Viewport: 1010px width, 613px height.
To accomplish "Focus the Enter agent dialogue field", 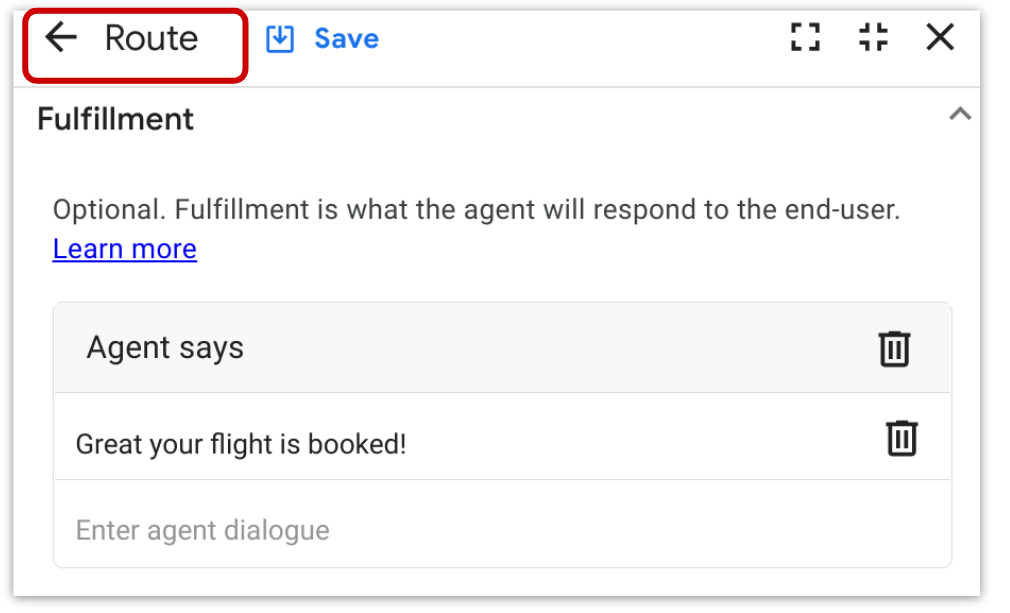I will click(x=502, y=531).
